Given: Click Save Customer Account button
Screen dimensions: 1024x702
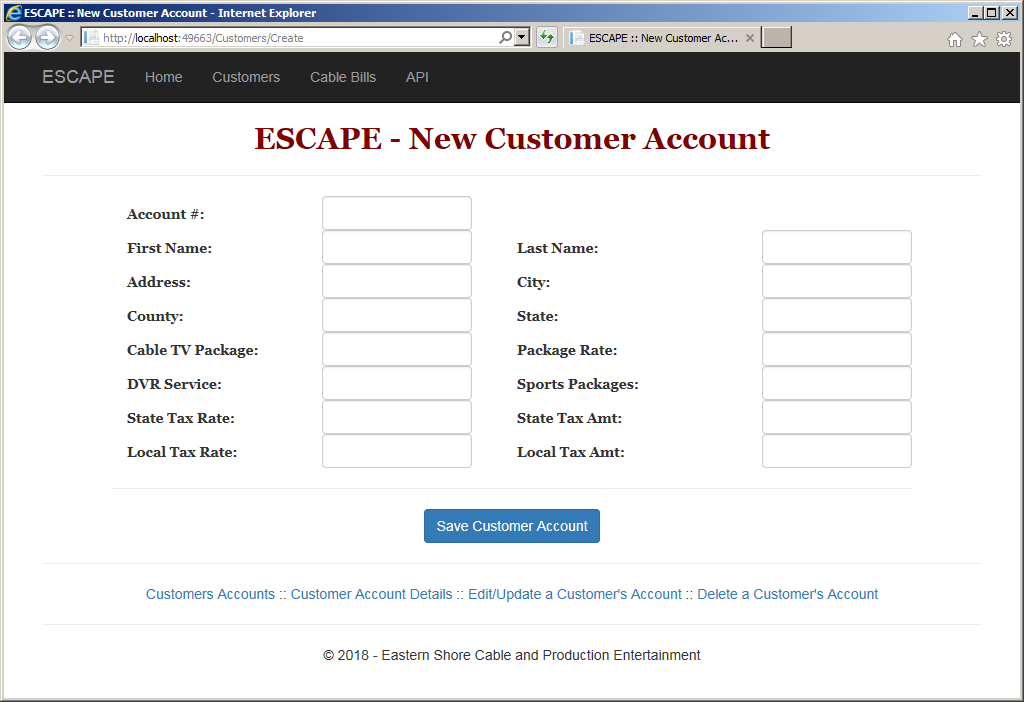Looking at the screenshot, I should click(x=512, y=526).
